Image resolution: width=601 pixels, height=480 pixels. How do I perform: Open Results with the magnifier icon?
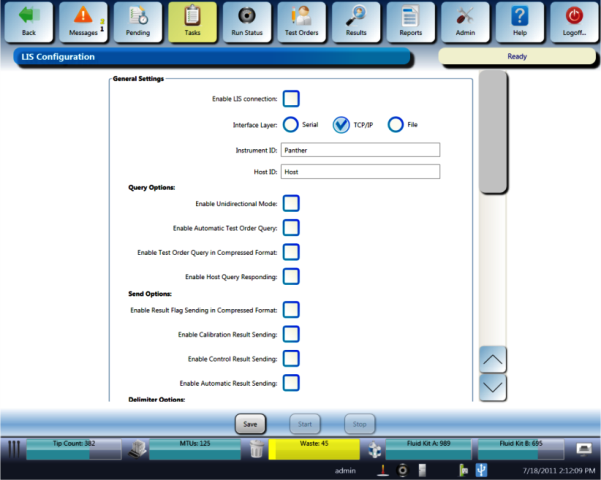point(356,20)
